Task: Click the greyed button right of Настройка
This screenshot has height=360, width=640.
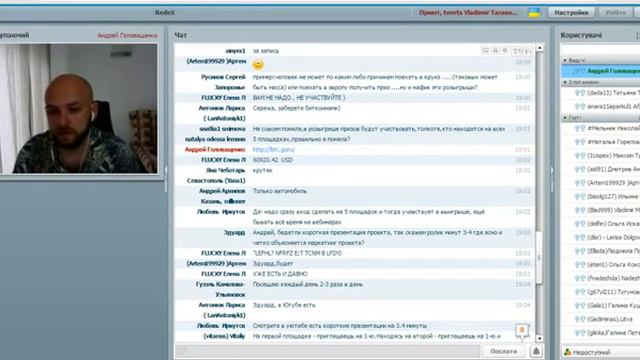Action: point(615,13)
